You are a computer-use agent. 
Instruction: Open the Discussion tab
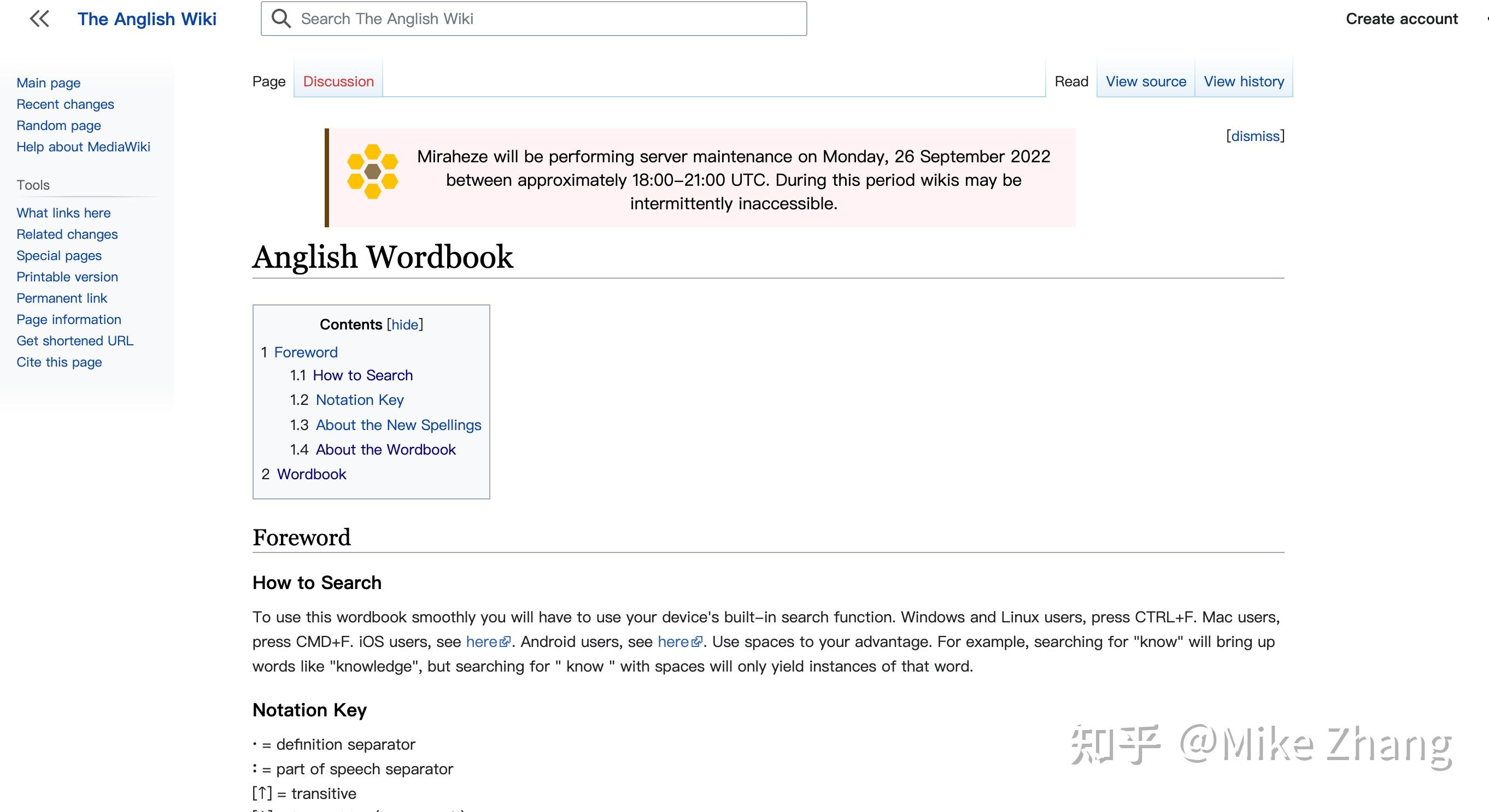338,81
